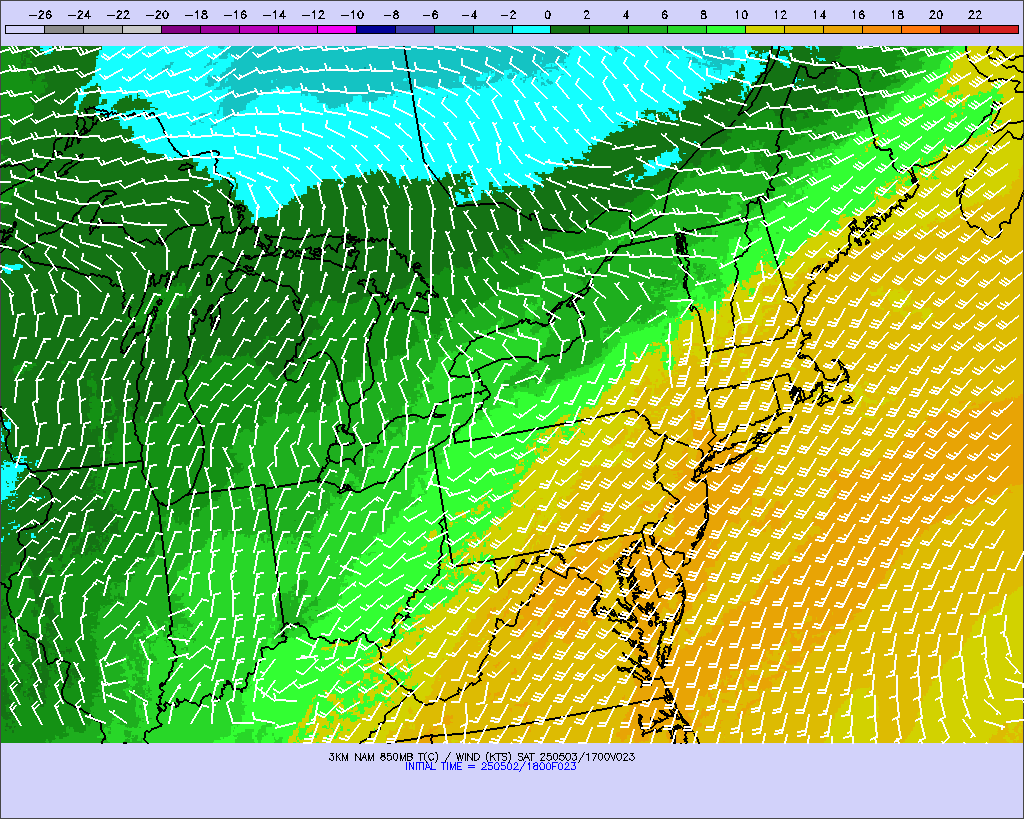This screenshot has width=1024, height=819.
Task: Click the 0 legend label
Action: (x=547, y=14)
